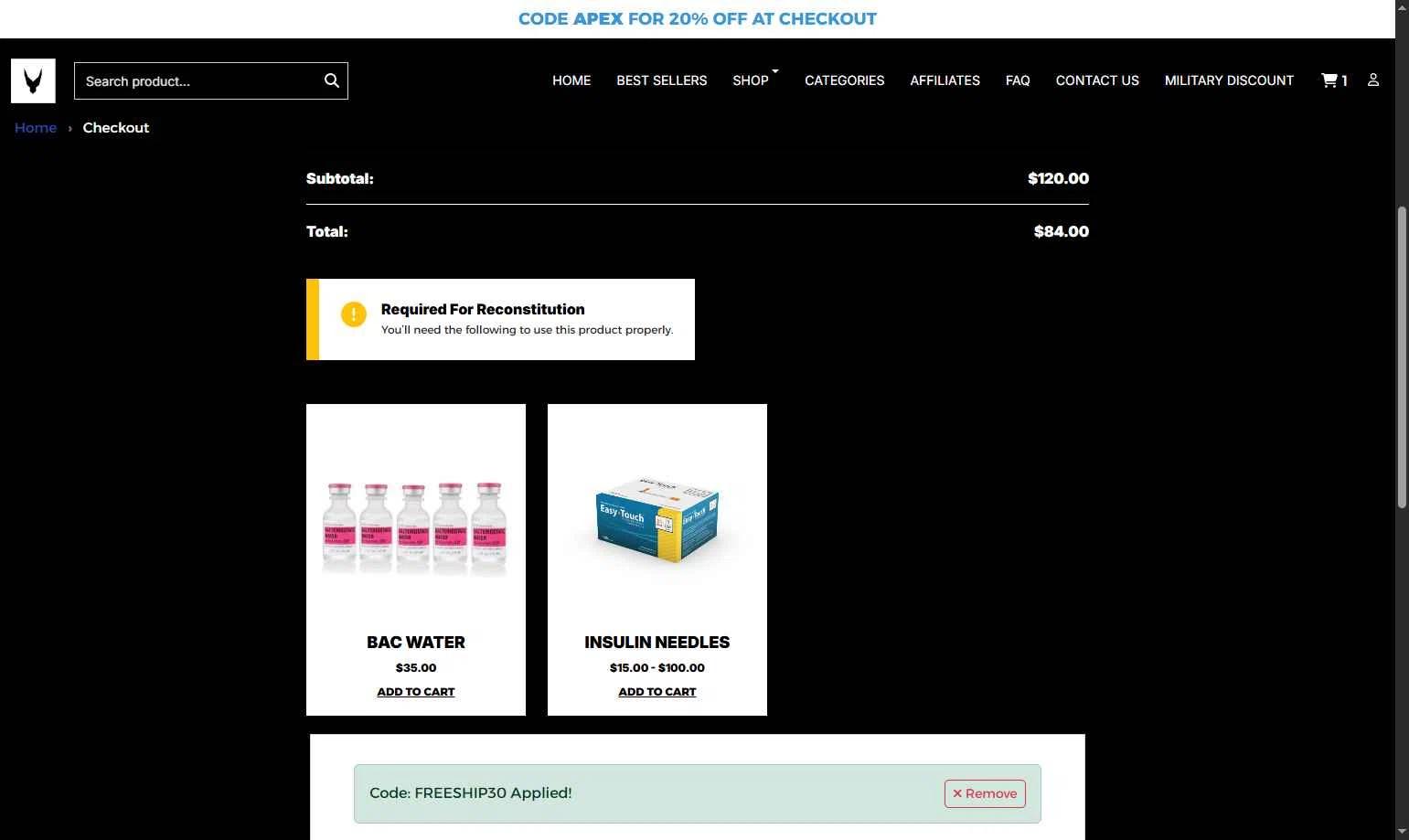The height and width of the screenshot is (840, 1409).
Task: Remove the FREESHIP30 coupon code
Action: point(985,793)
